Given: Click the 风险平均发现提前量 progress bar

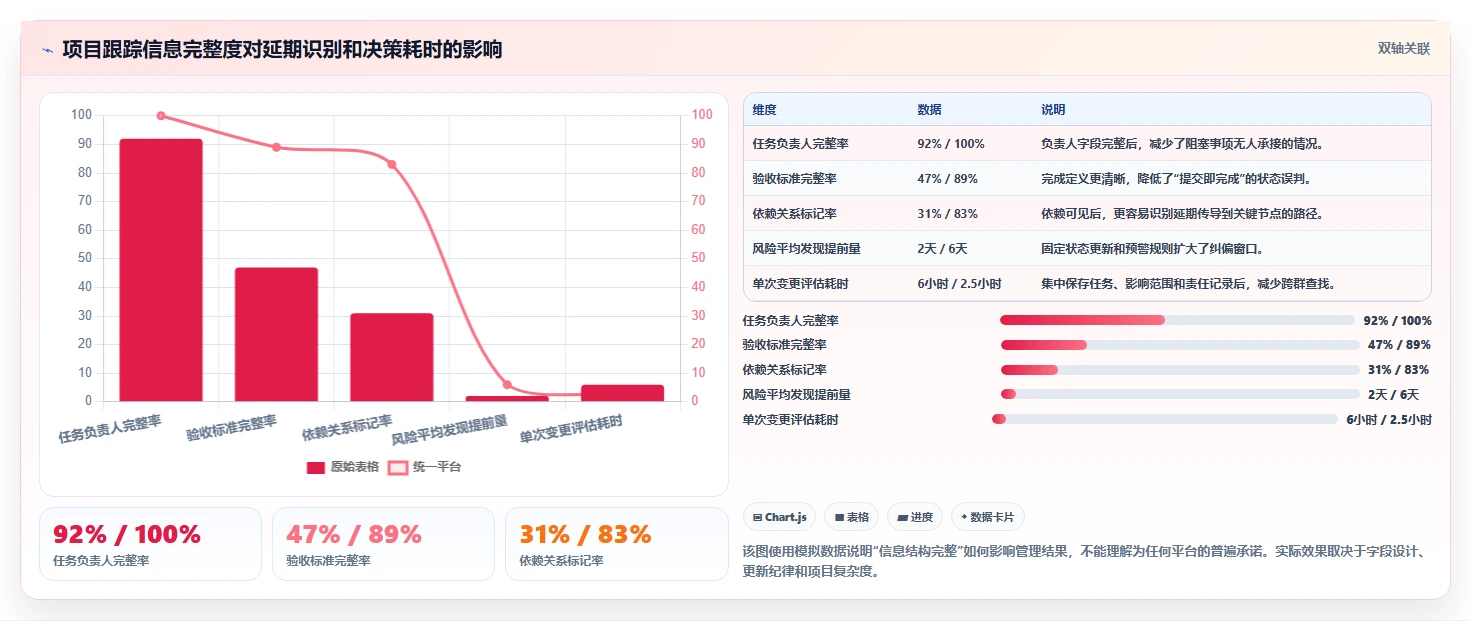Looking at the screenshot, I should click(1180, 394).
